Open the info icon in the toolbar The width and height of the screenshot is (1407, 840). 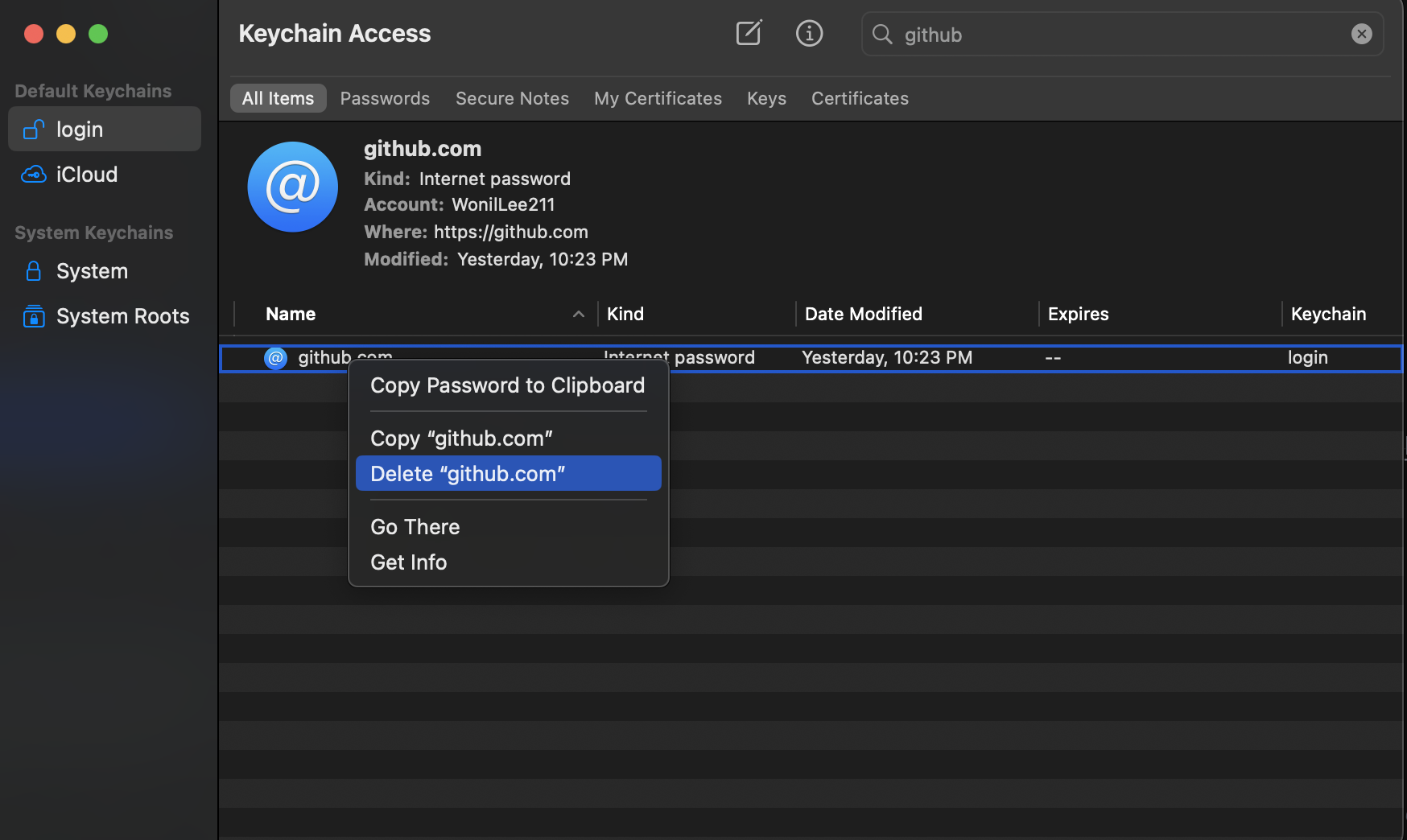(809, 33)
